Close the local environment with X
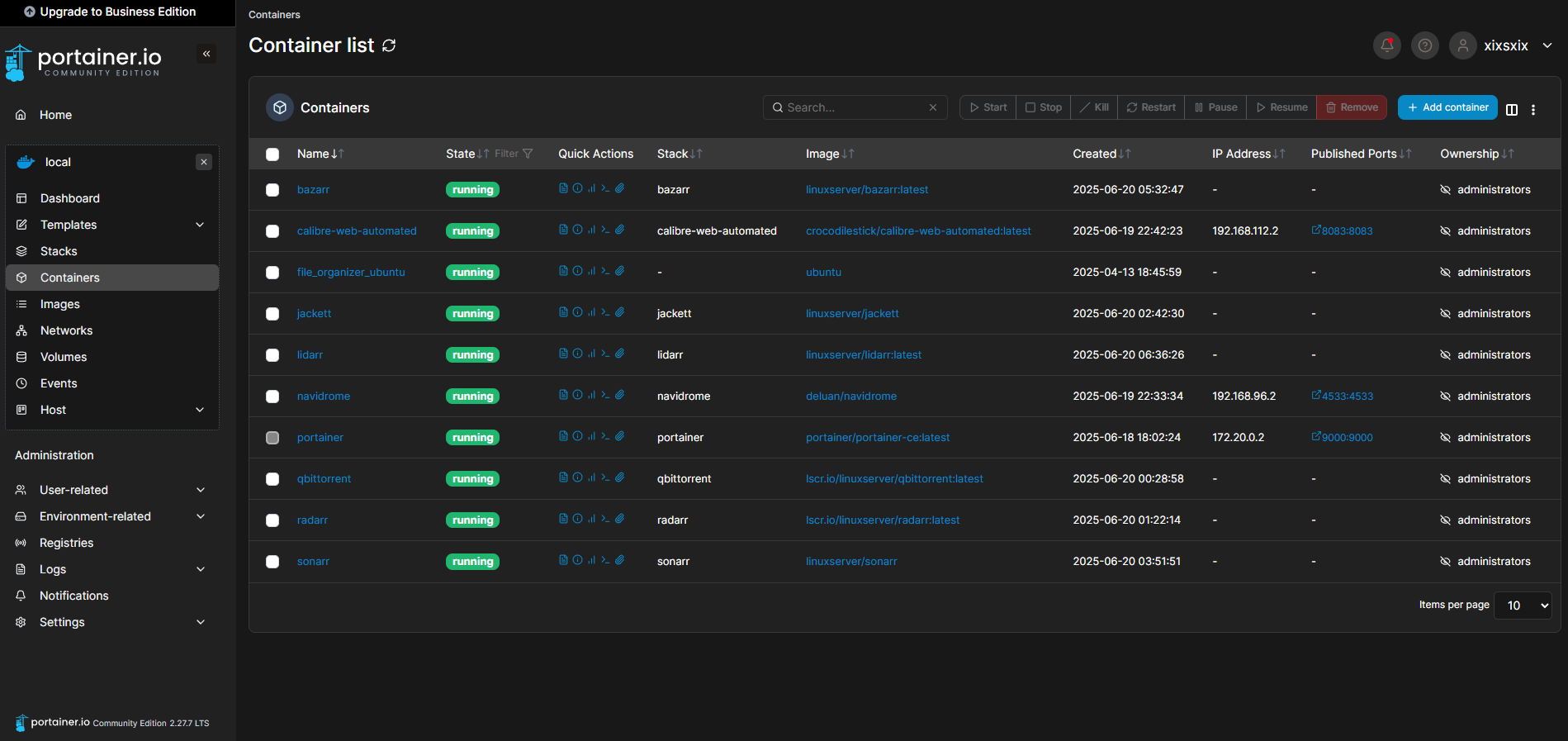Image resolution: width=1568 pixels, height=741 pixels. click(x=204, y=162)
